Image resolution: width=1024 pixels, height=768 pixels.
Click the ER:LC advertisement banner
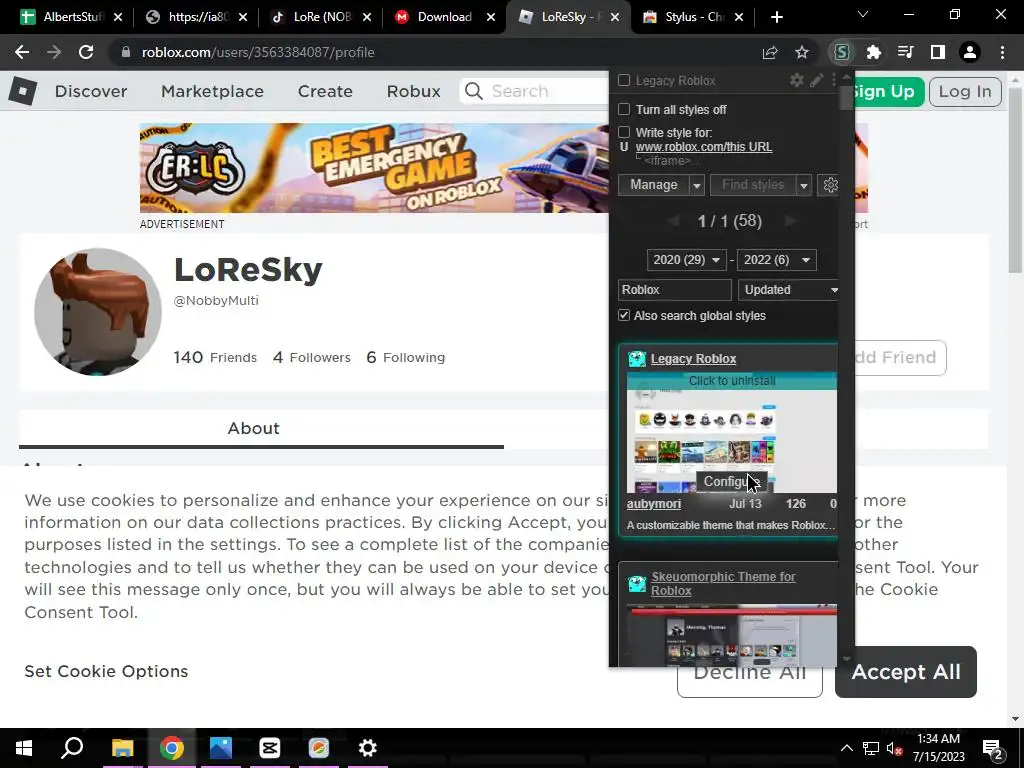click(374, 168)
